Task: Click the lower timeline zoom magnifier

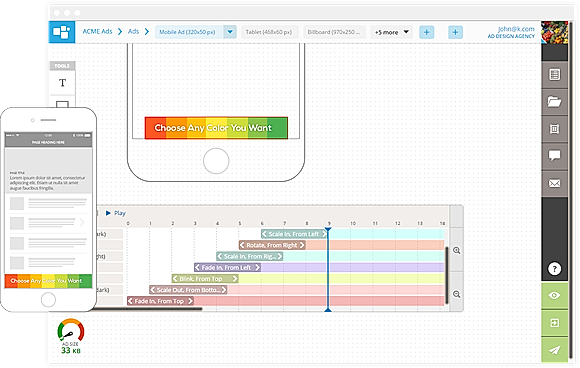Action: [x=456, y=294]
